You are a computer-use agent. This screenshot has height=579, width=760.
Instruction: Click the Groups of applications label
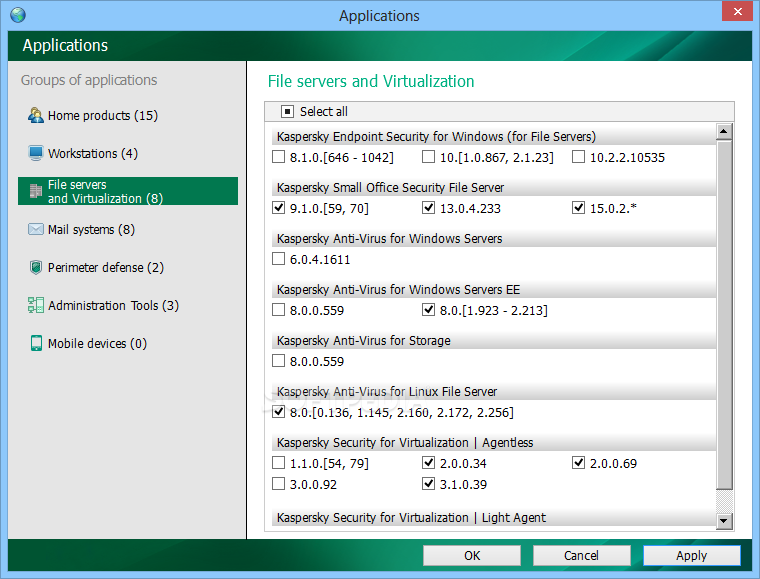point(89,80)
